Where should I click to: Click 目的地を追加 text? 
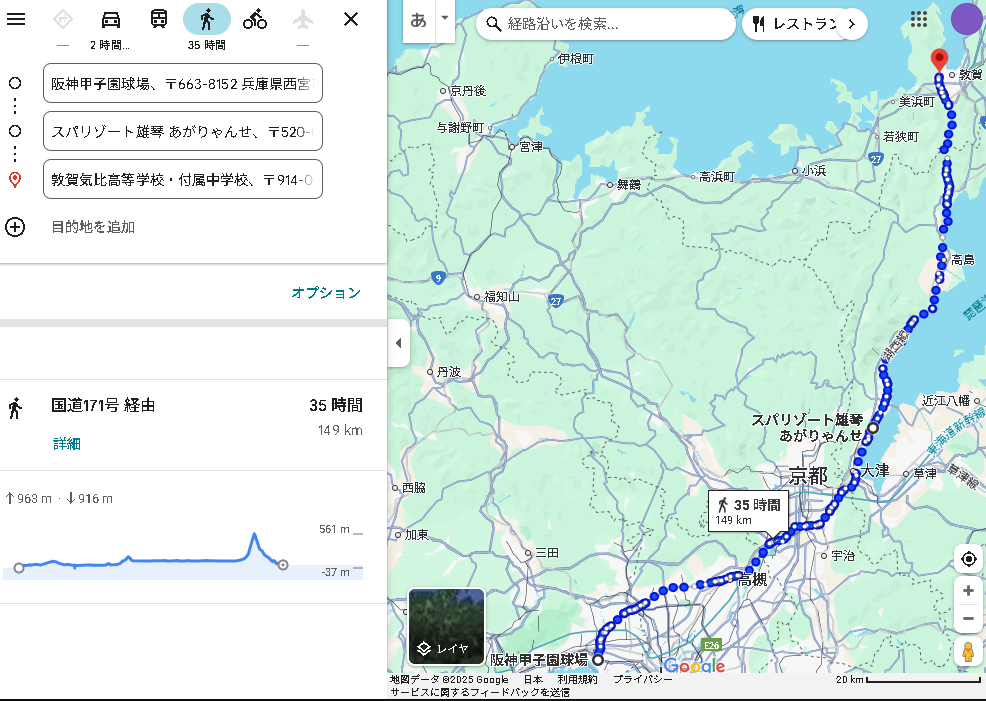click(x=93, y=227)
